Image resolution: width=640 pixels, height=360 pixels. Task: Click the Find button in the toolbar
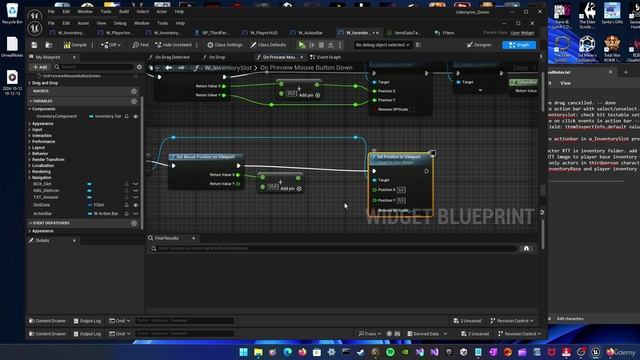[x=140, y=45]
